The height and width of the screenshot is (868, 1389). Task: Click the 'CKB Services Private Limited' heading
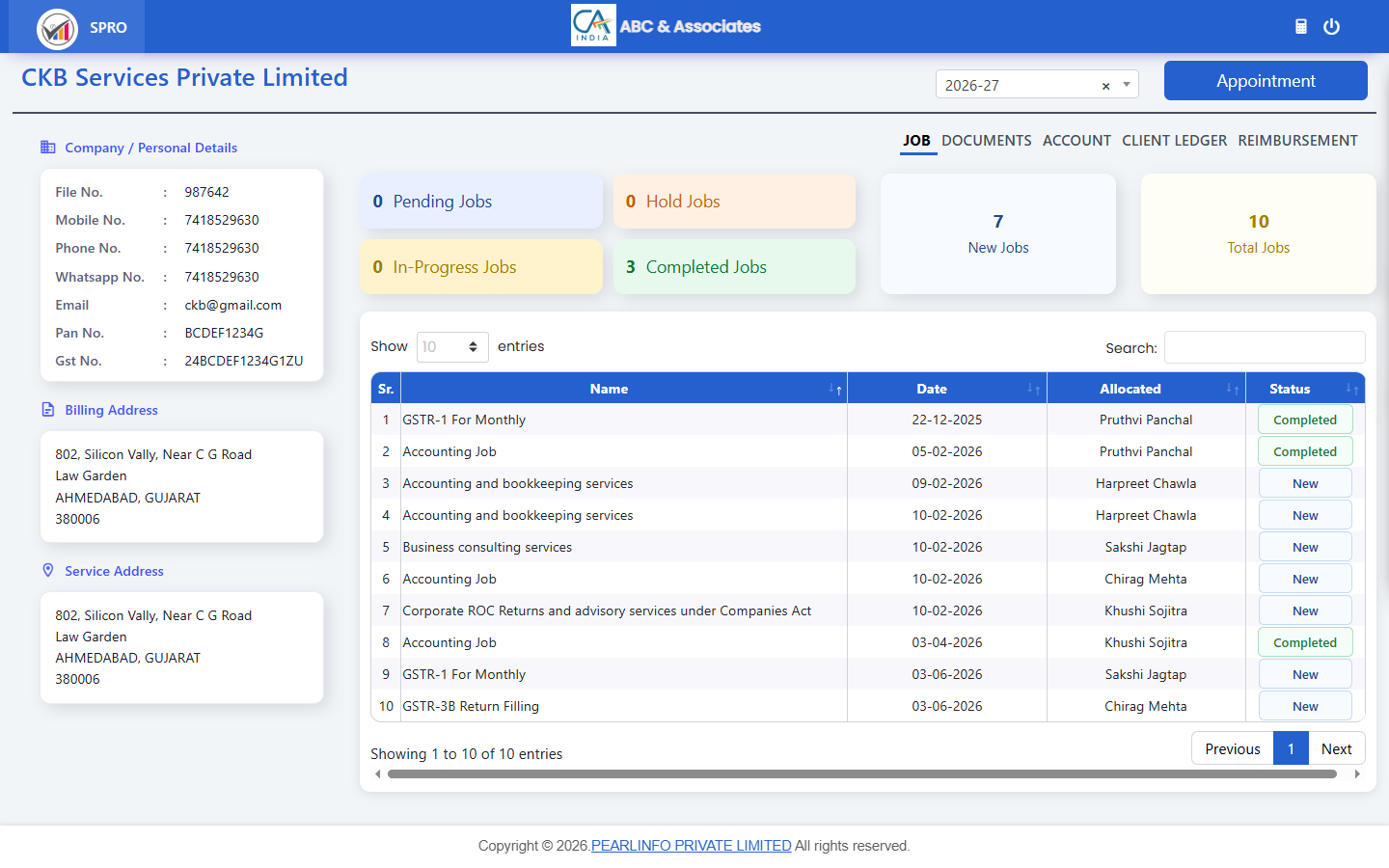tap(184, 77)
